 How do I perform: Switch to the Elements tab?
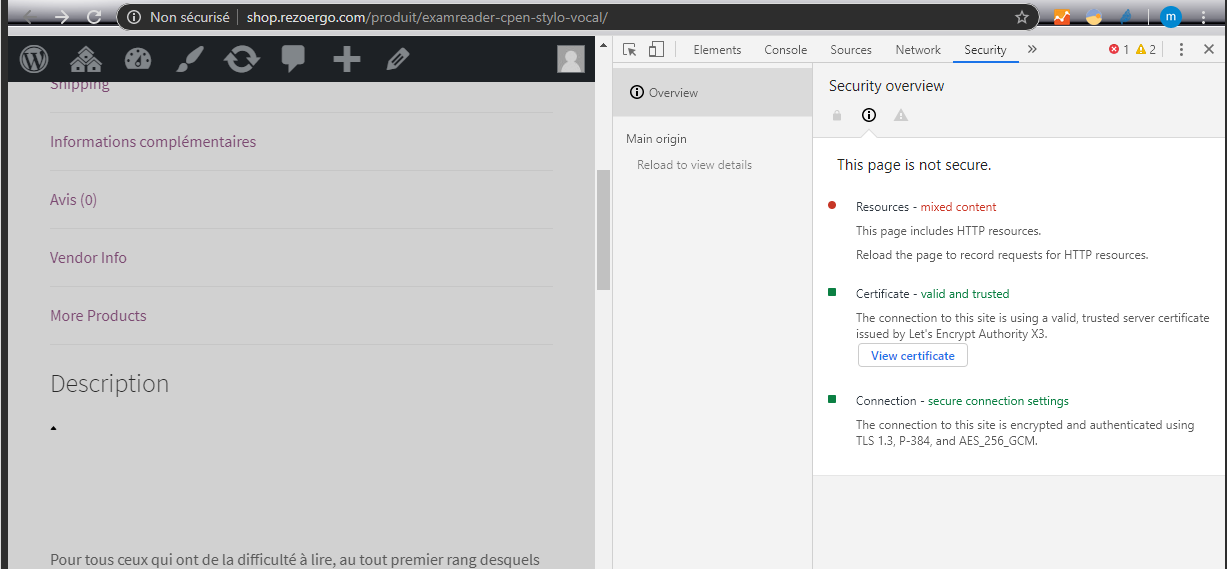(717, 49)
